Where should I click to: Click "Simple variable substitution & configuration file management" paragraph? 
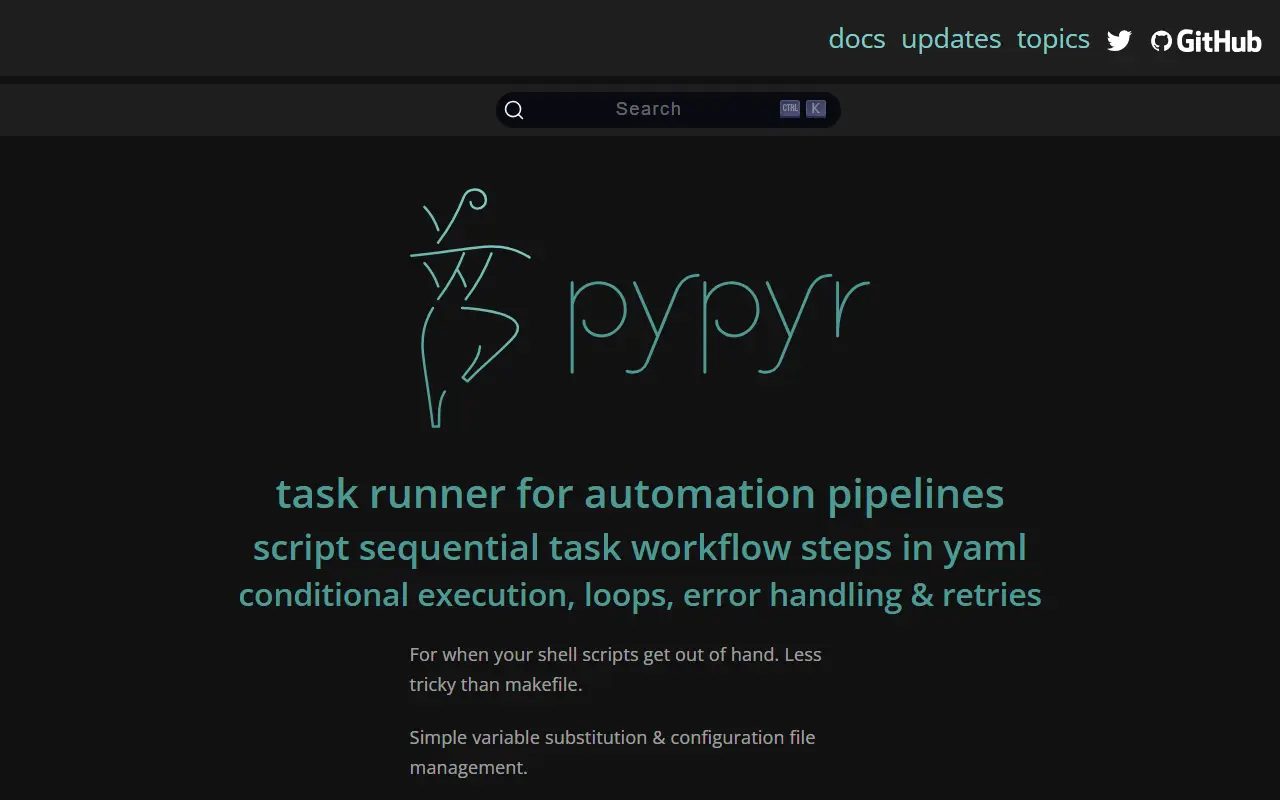click(x=612, y=752)
